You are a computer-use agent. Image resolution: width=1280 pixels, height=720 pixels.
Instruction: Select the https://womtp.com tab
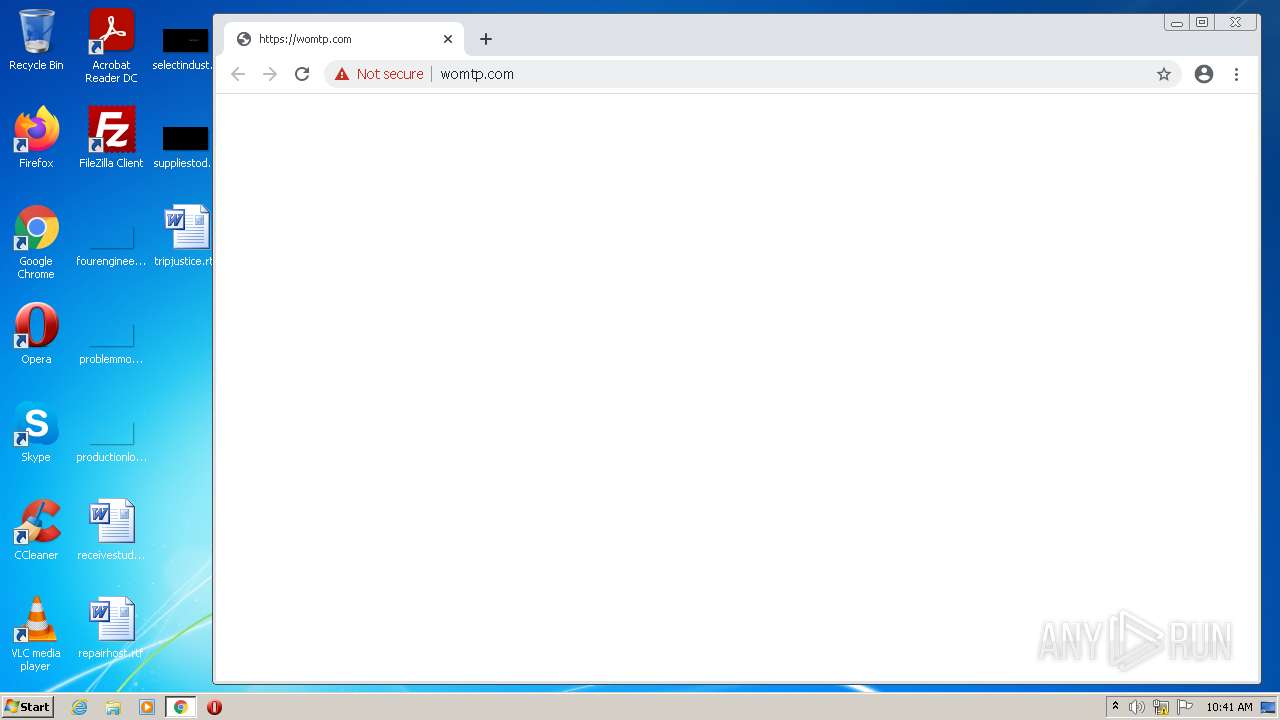(344, 39)
